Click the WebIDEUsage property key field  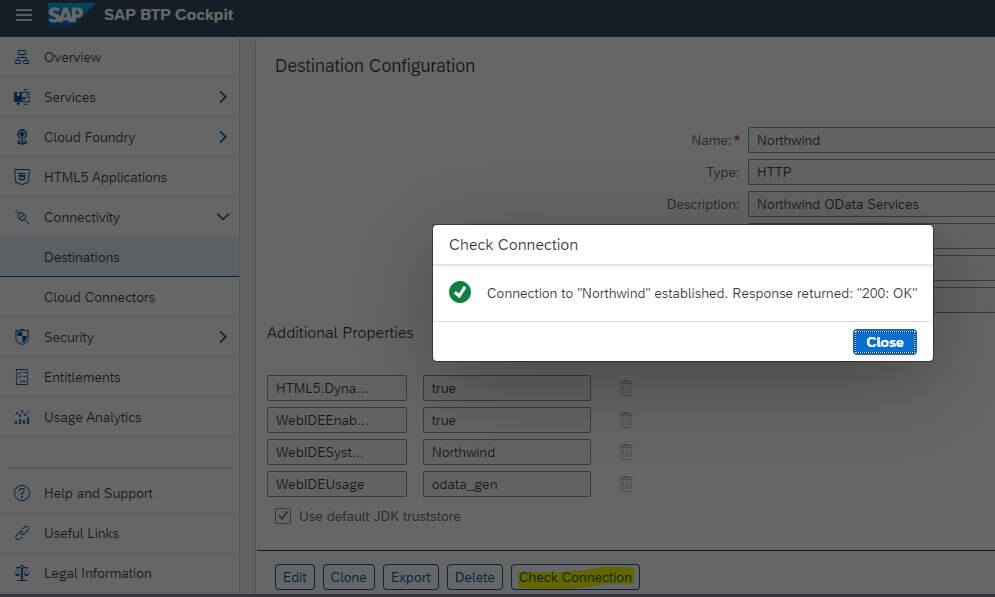(337, 484)
